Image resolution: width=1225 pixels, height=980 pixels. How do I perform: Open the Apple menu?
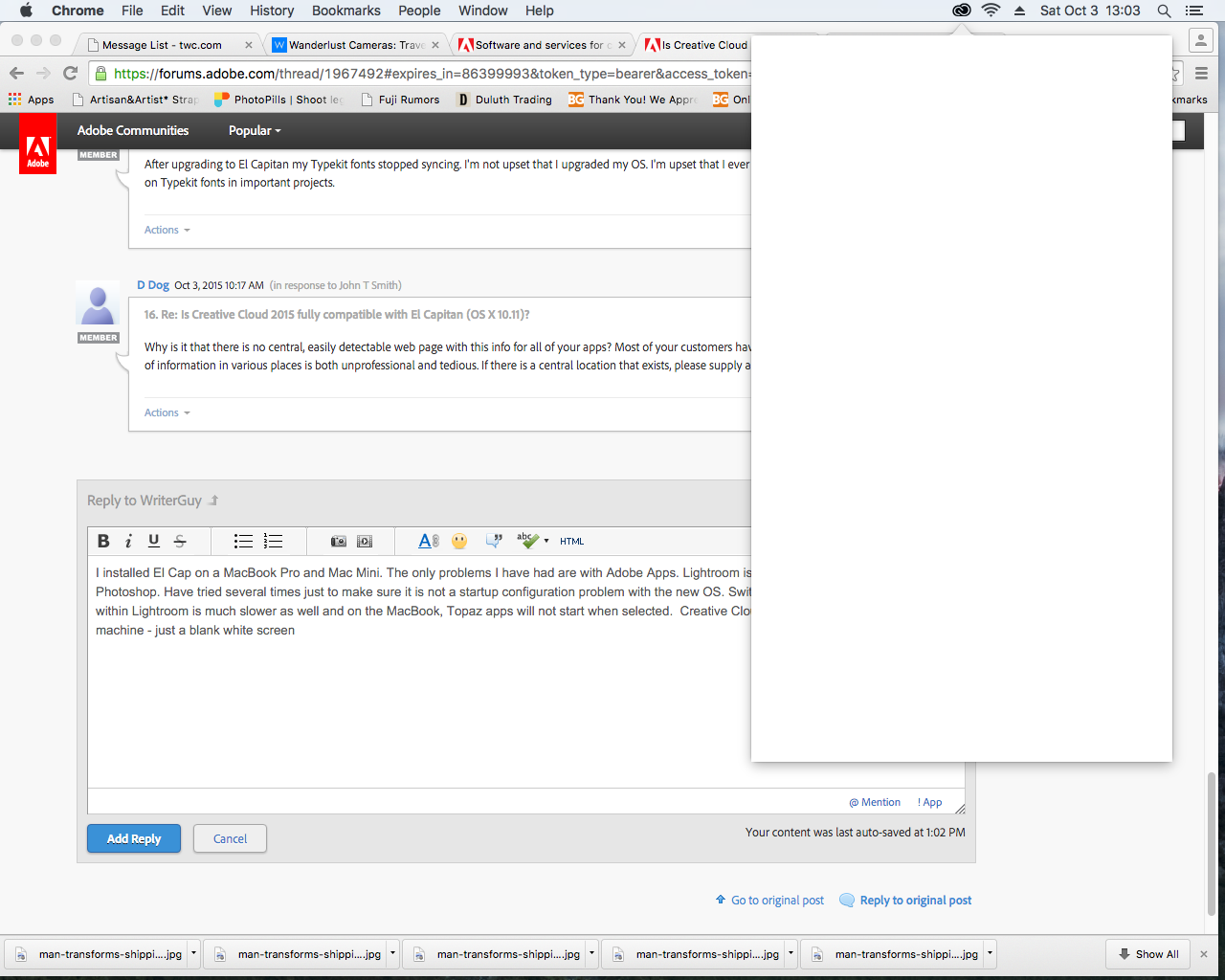pos(26,11)
